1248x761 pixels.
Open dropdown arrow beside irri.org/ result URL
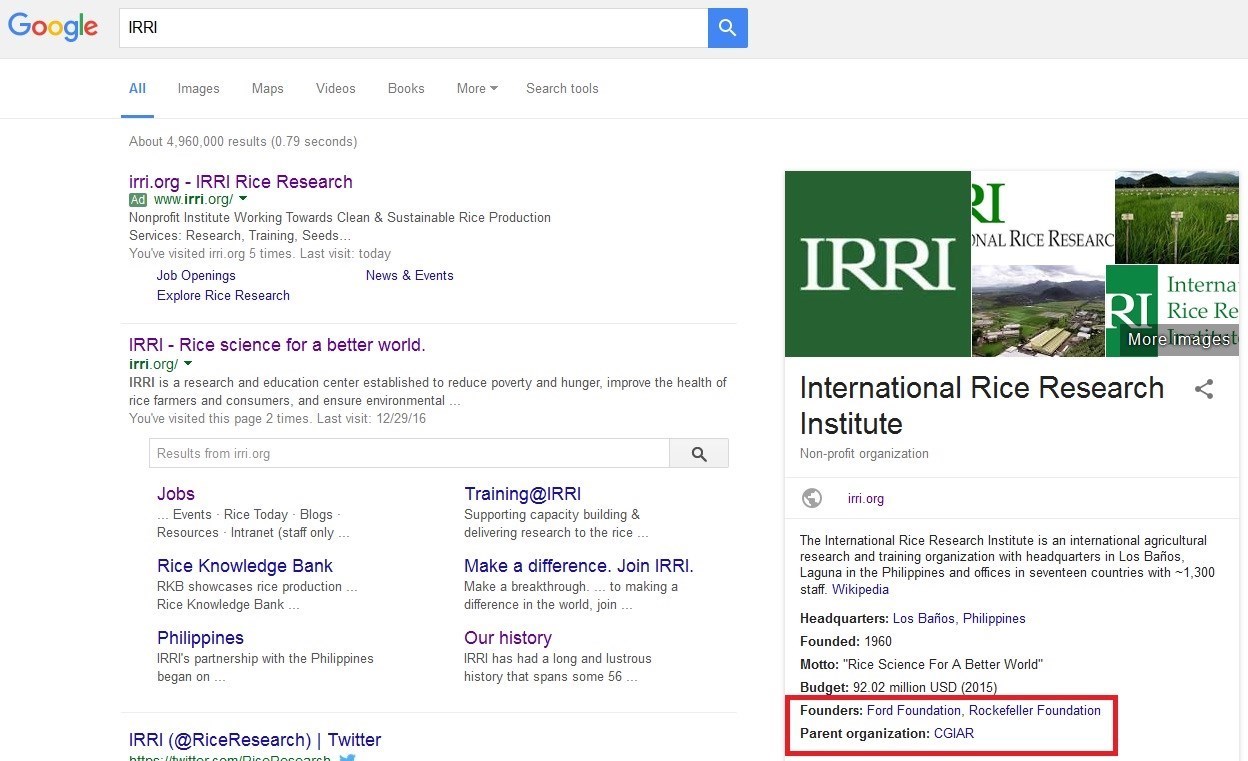(188, 364)
